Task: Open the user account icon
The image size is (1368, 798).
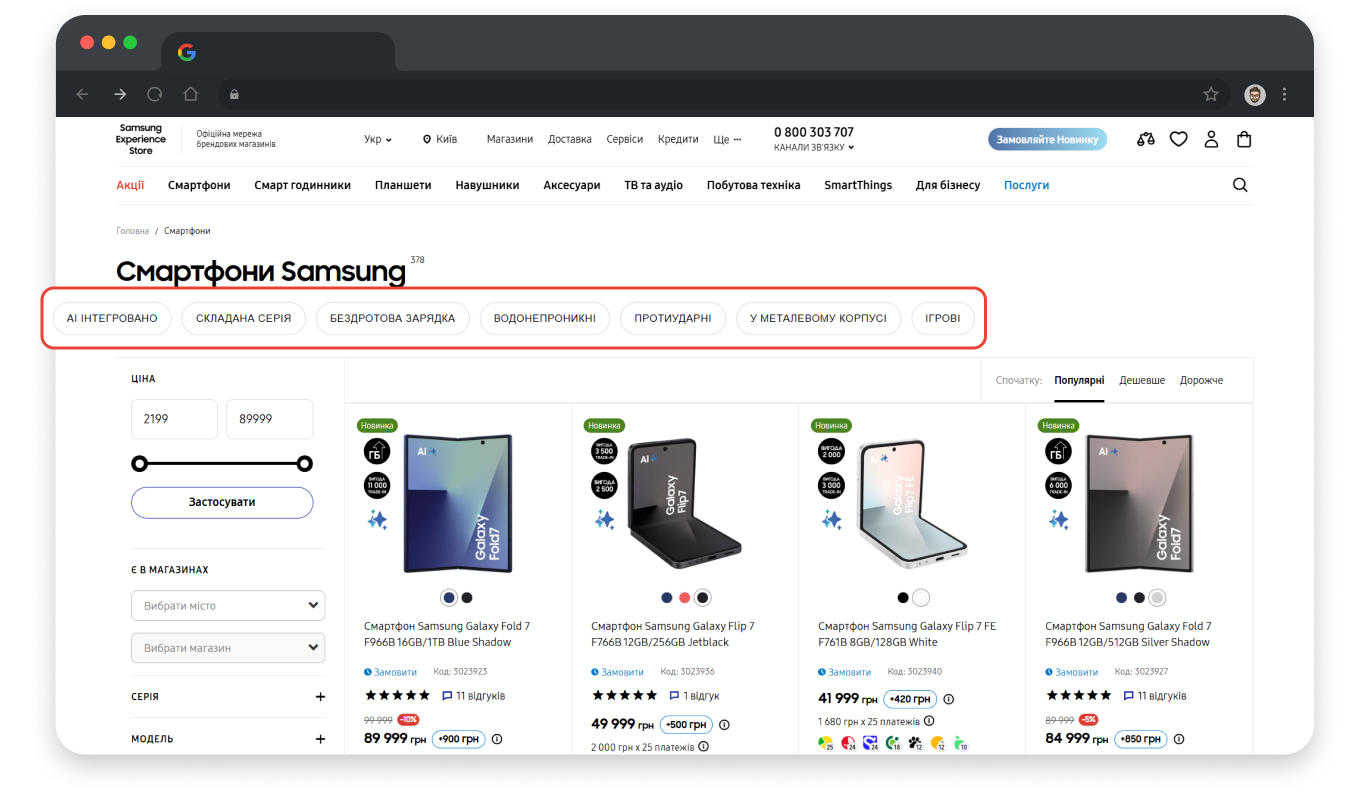Action: (x=1211, y=139)
